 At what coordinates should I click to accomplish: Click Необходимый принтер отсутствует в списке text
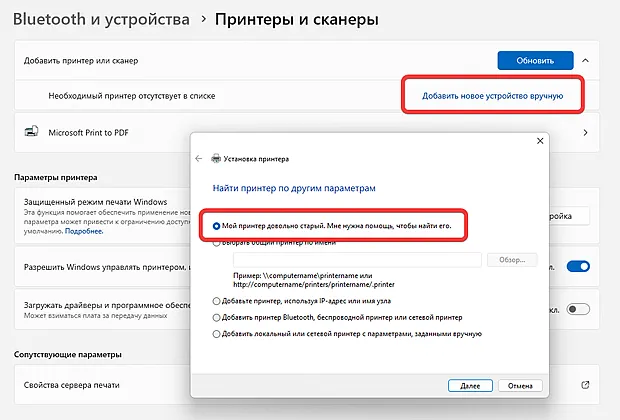pyautogui.click(x=132, y=96)
